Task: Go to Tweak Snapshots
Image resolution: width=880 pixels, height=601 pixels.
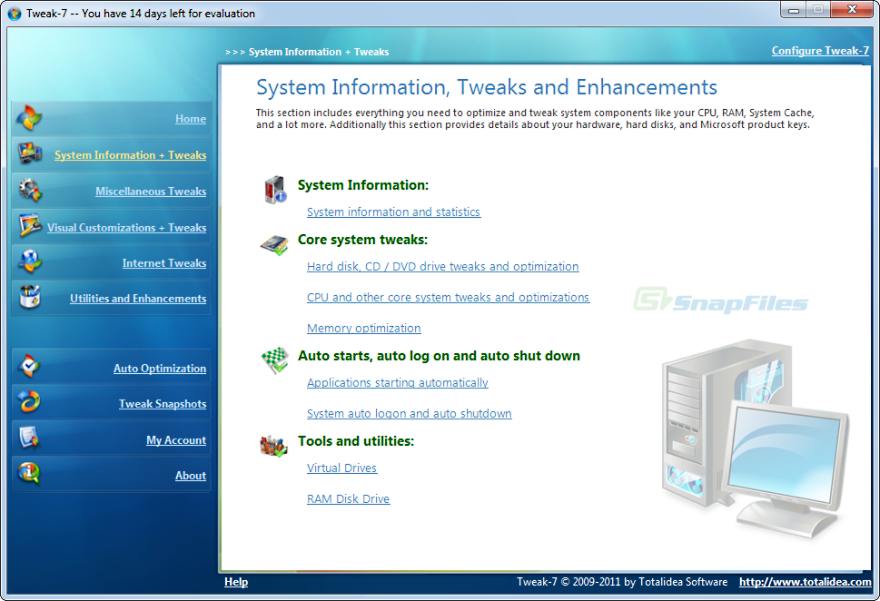Action: pos(162,404)
